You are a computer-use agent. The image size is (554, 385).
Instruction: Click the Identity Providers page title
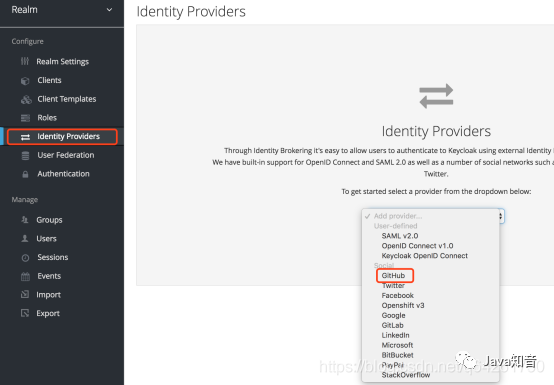click(x=191, y=12)
